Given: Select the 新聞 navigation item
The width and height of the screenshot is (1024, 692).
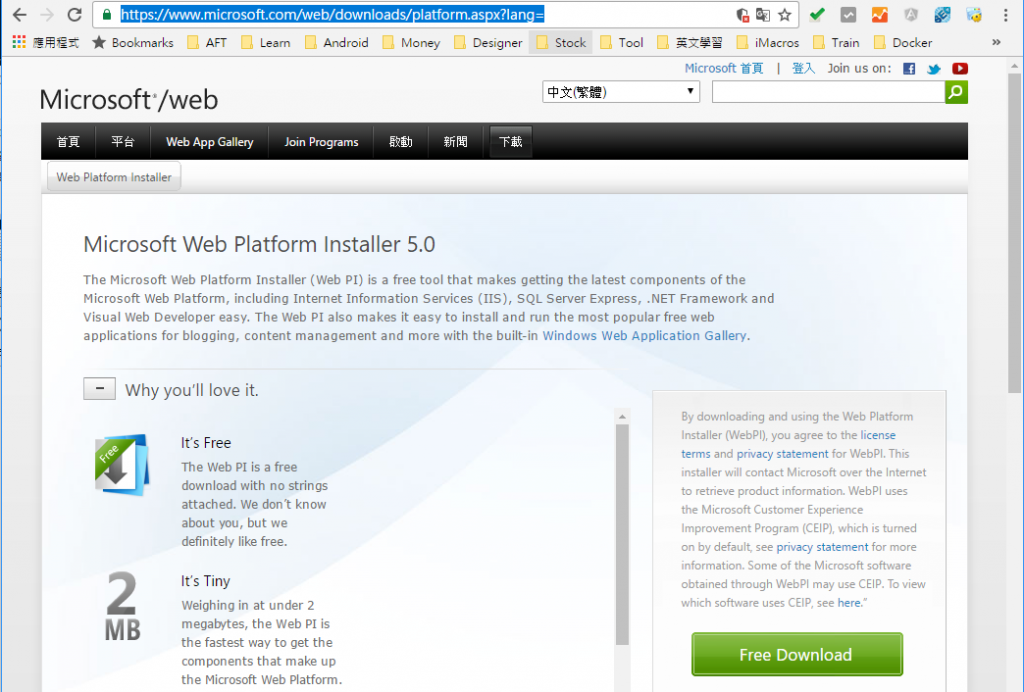Looking at the screenshot, I should click(455, 142).
